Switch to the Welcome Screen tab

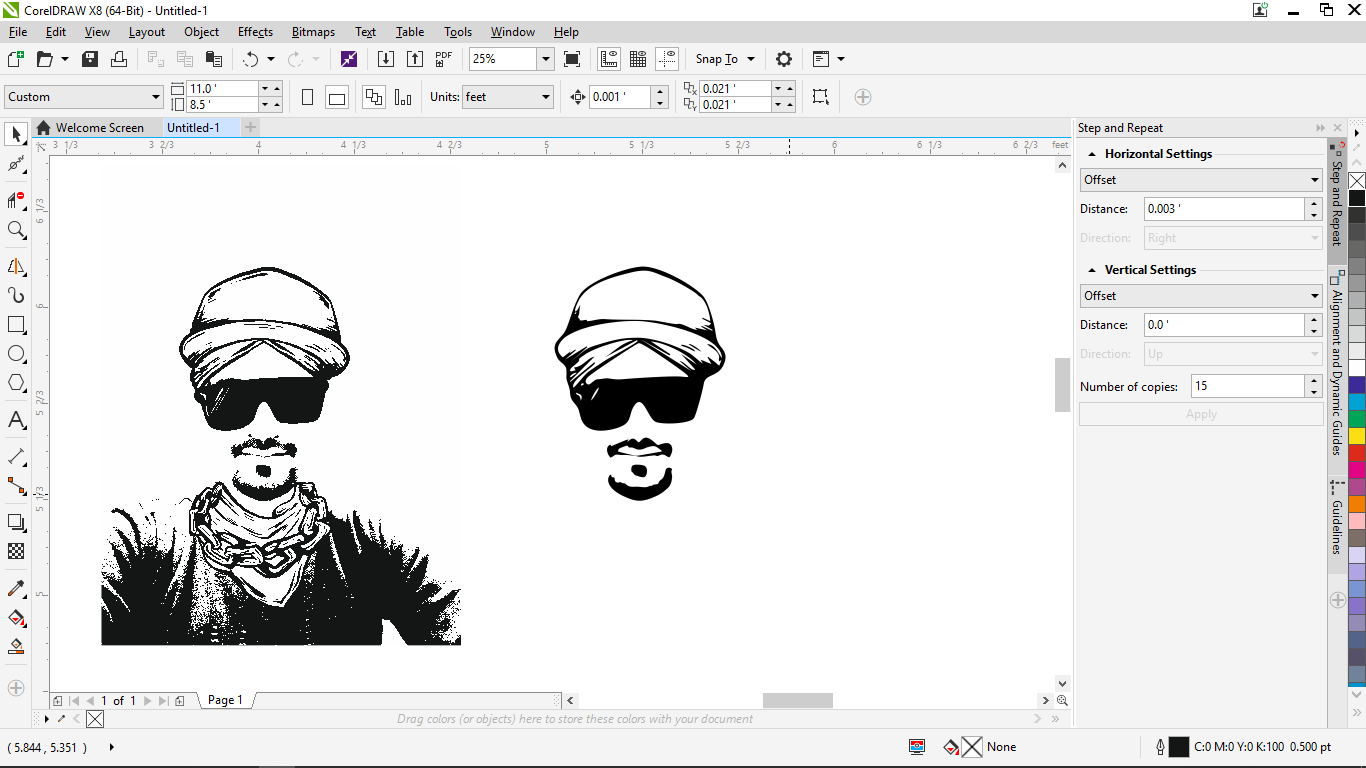tap(99, 128)
